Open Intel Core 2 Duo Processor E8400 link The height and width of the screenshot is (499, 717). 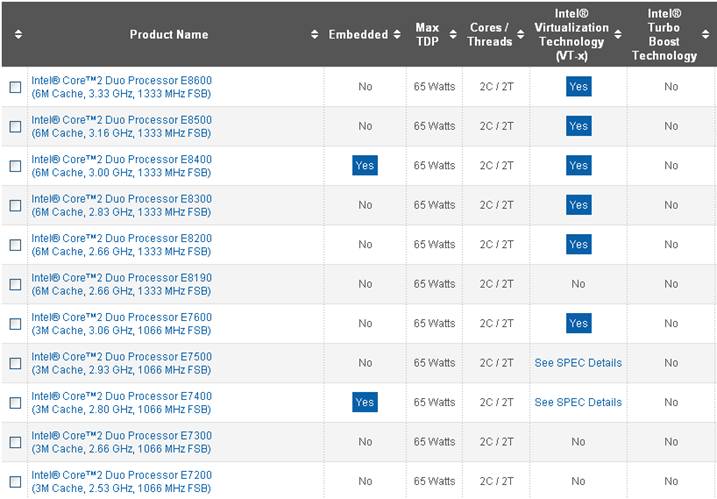pyautogui.click(x=122, y=166)
